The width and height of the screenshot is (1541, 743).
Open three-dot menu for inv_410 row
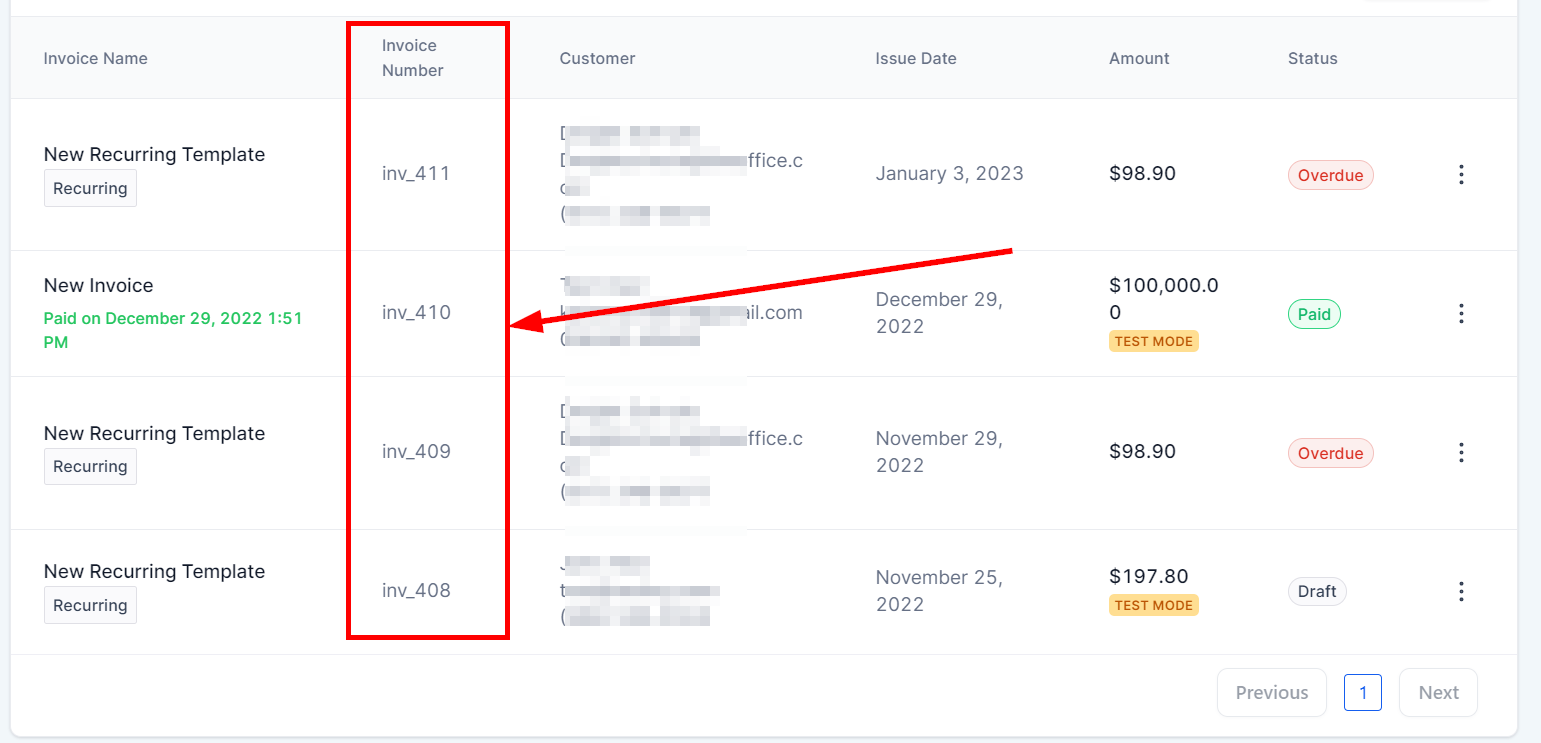tap(1461, 314)
